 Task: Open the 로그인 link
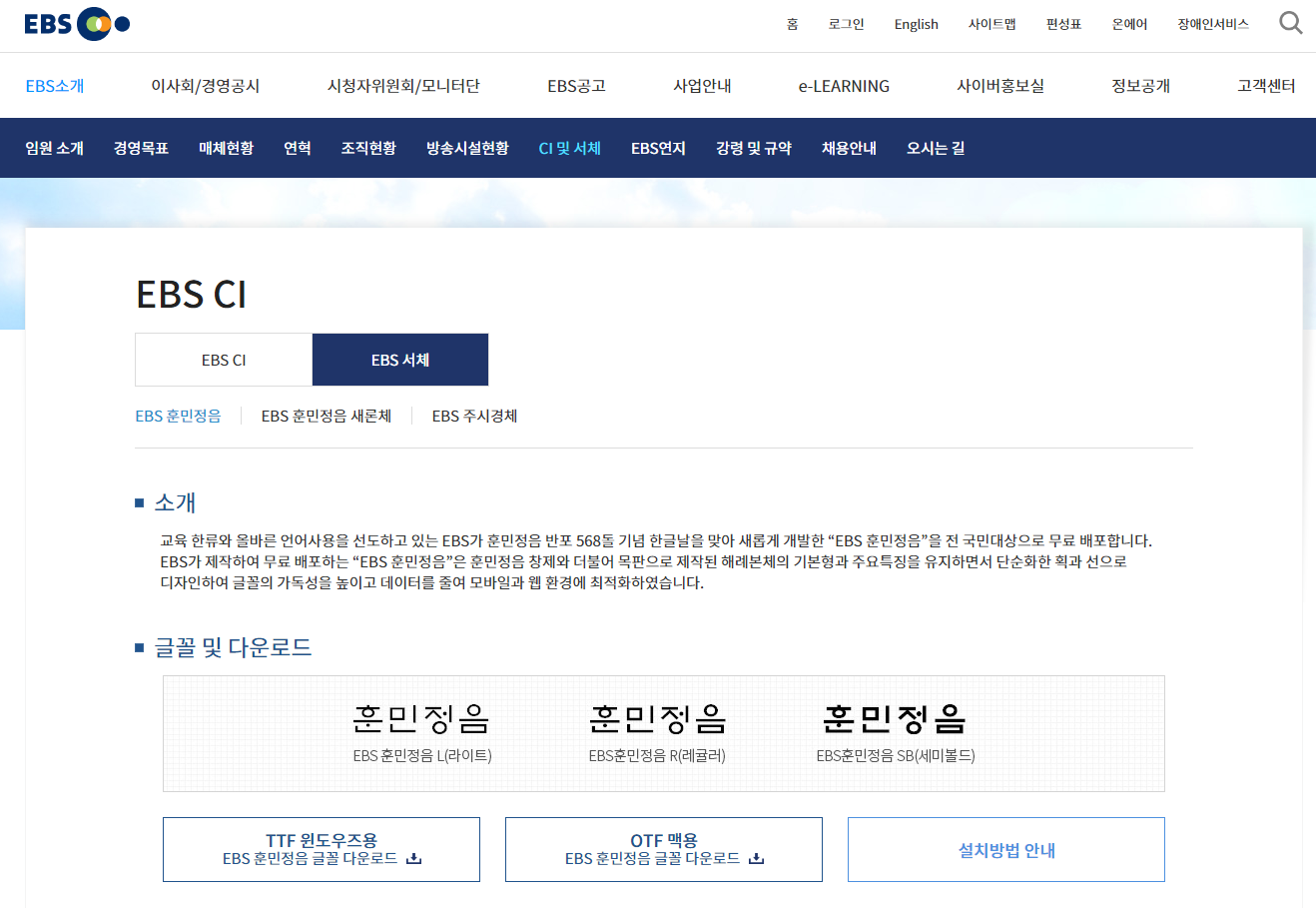[x=847, y=23]
